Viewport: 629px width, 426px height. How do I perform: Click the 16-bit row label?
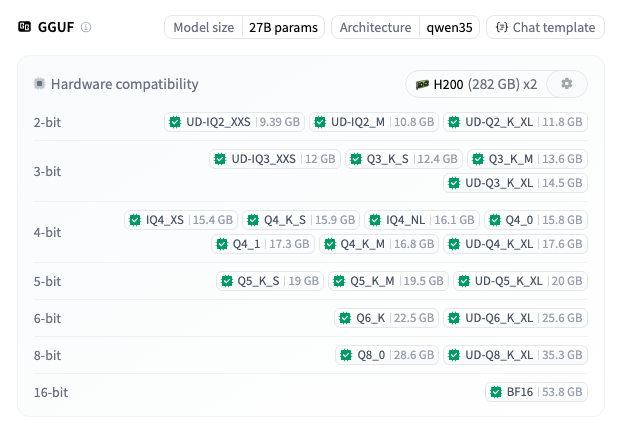(51, 392)
